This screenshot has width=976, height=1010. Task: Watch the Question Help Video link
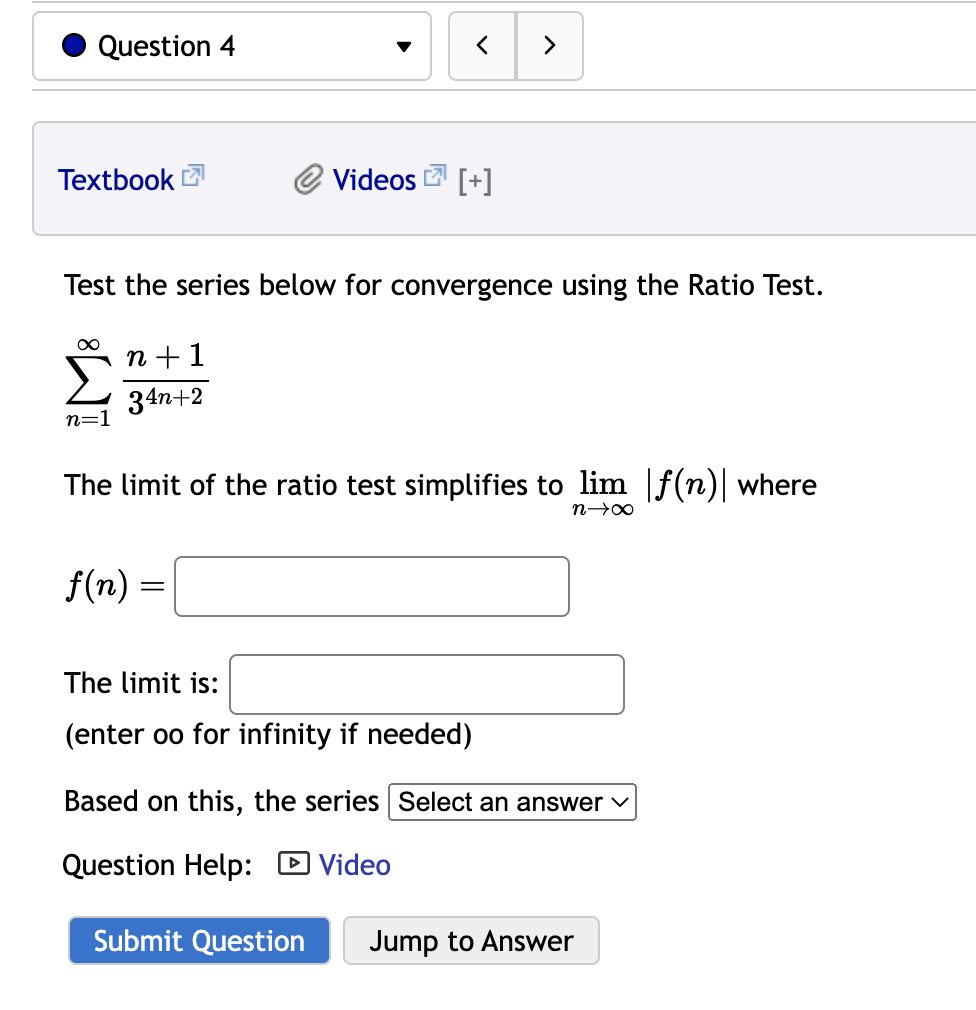pos(354,864)
